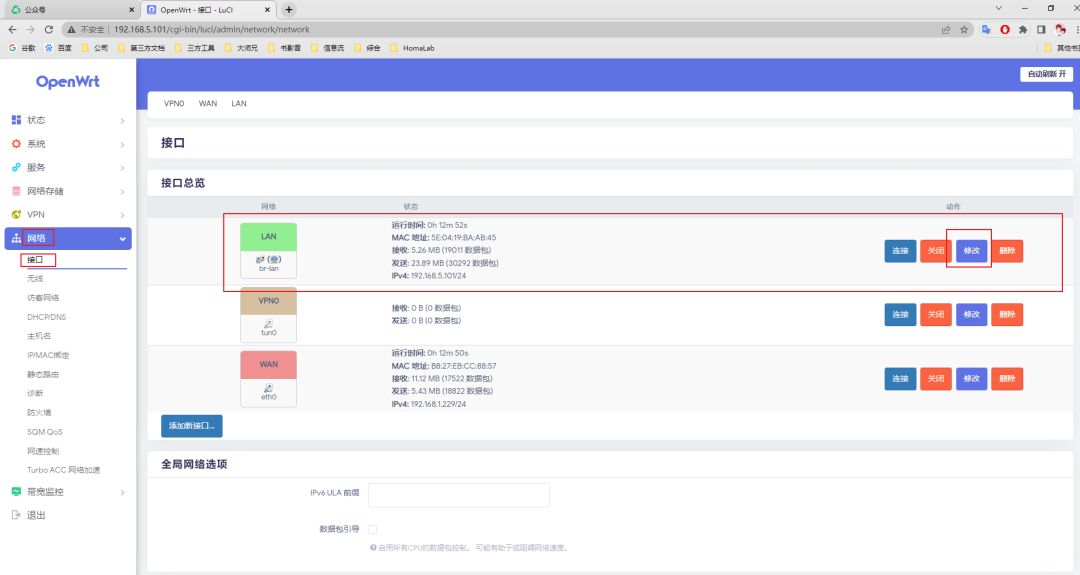
Task: Click the share page icon in address bar
Action: pyautogui.click(x=946, y=30)
